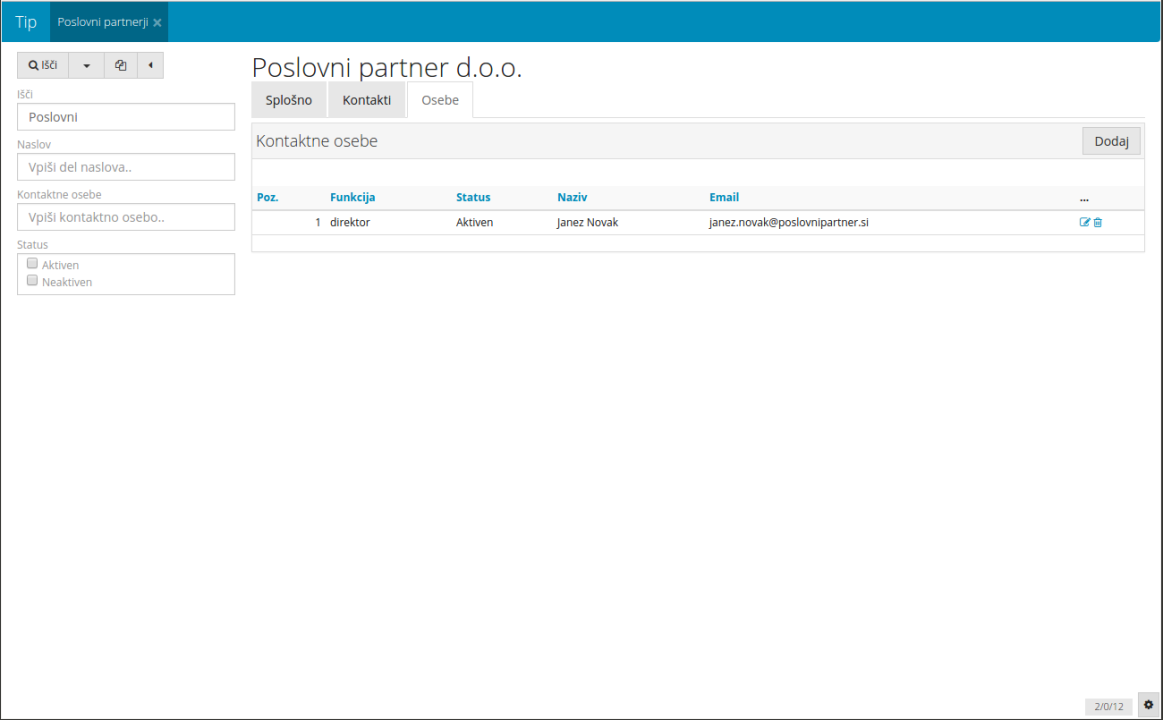Open the Kontakti tab

[x=366, y=100]
